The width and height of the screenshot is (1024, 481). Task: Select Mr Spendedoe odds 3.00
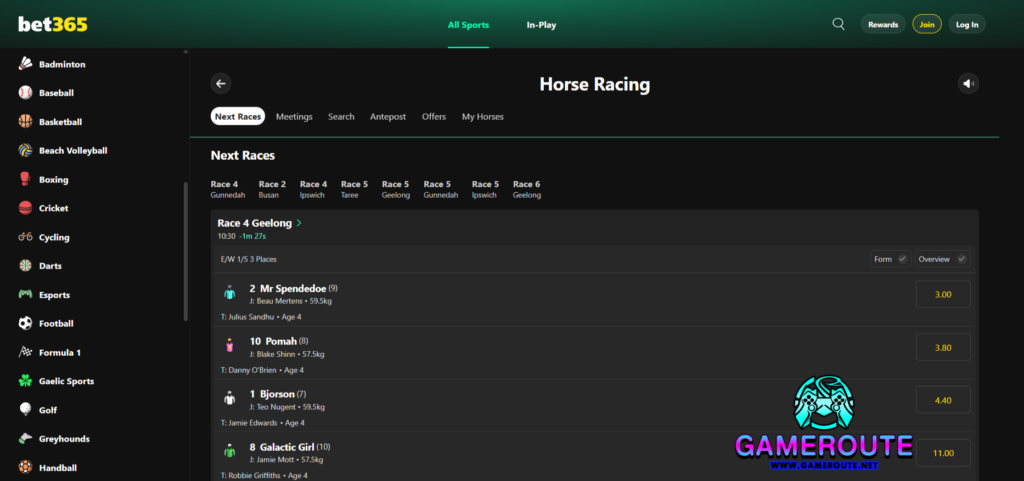tap(943, 294)
